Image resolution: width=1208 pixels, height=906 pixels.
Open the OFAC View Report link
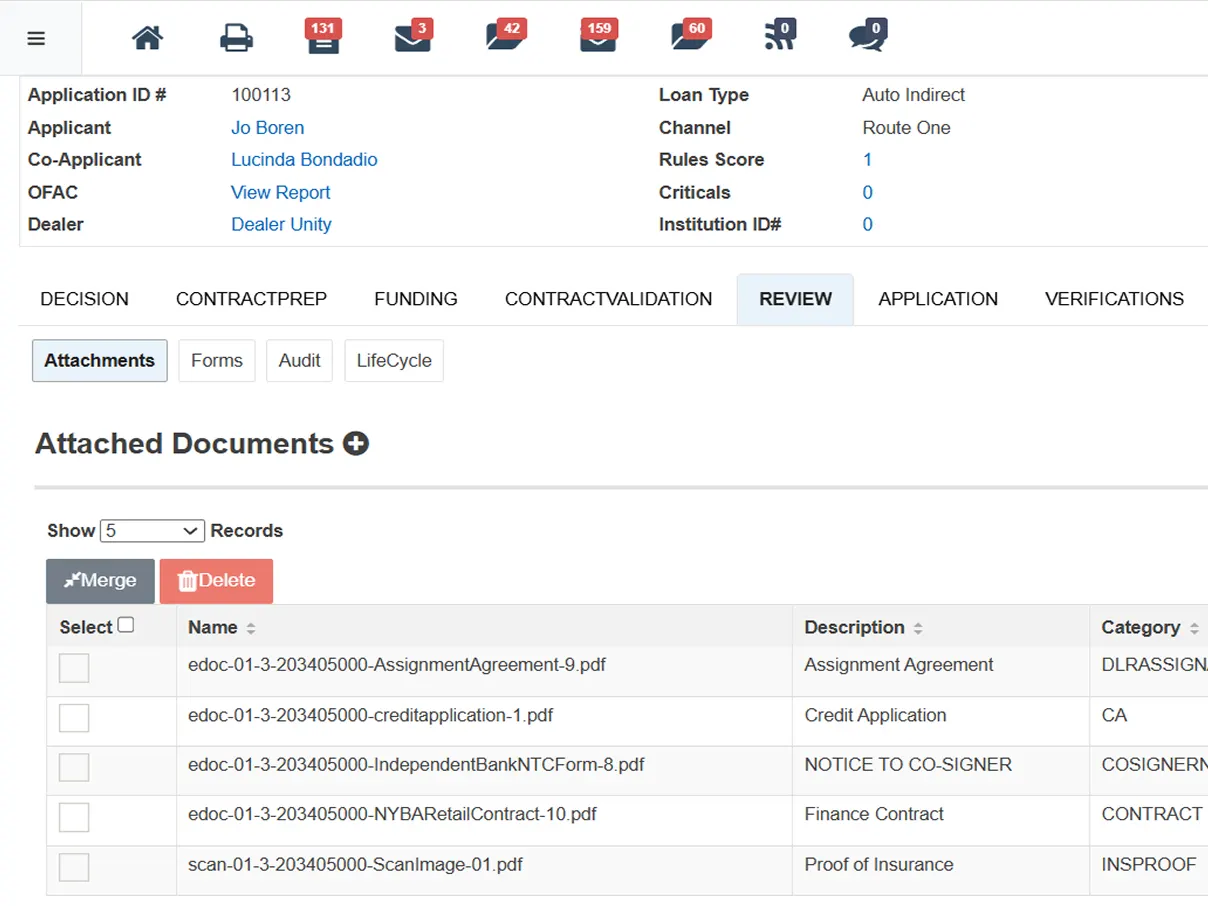[281, 192]
